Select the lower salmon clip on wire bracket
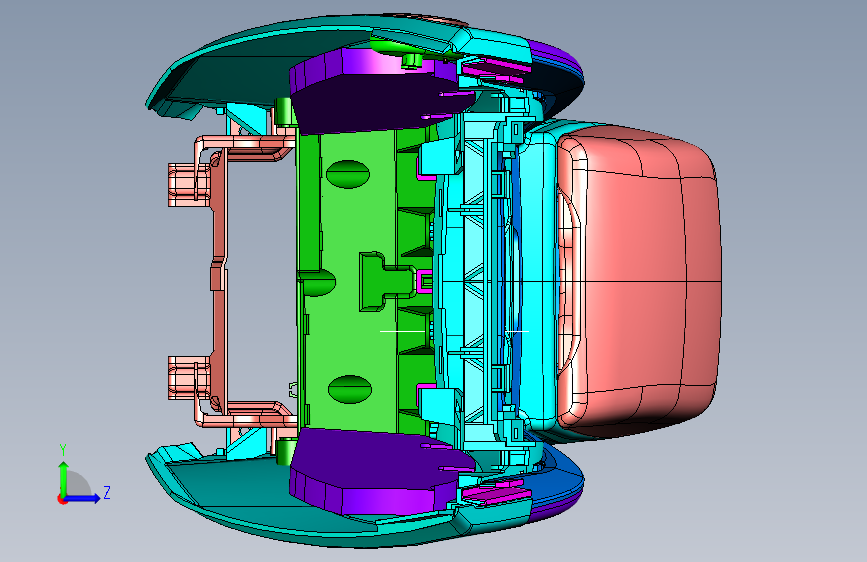Image resolution: width=867 pixels, height=562 pixels. click(x=189, y=378)
